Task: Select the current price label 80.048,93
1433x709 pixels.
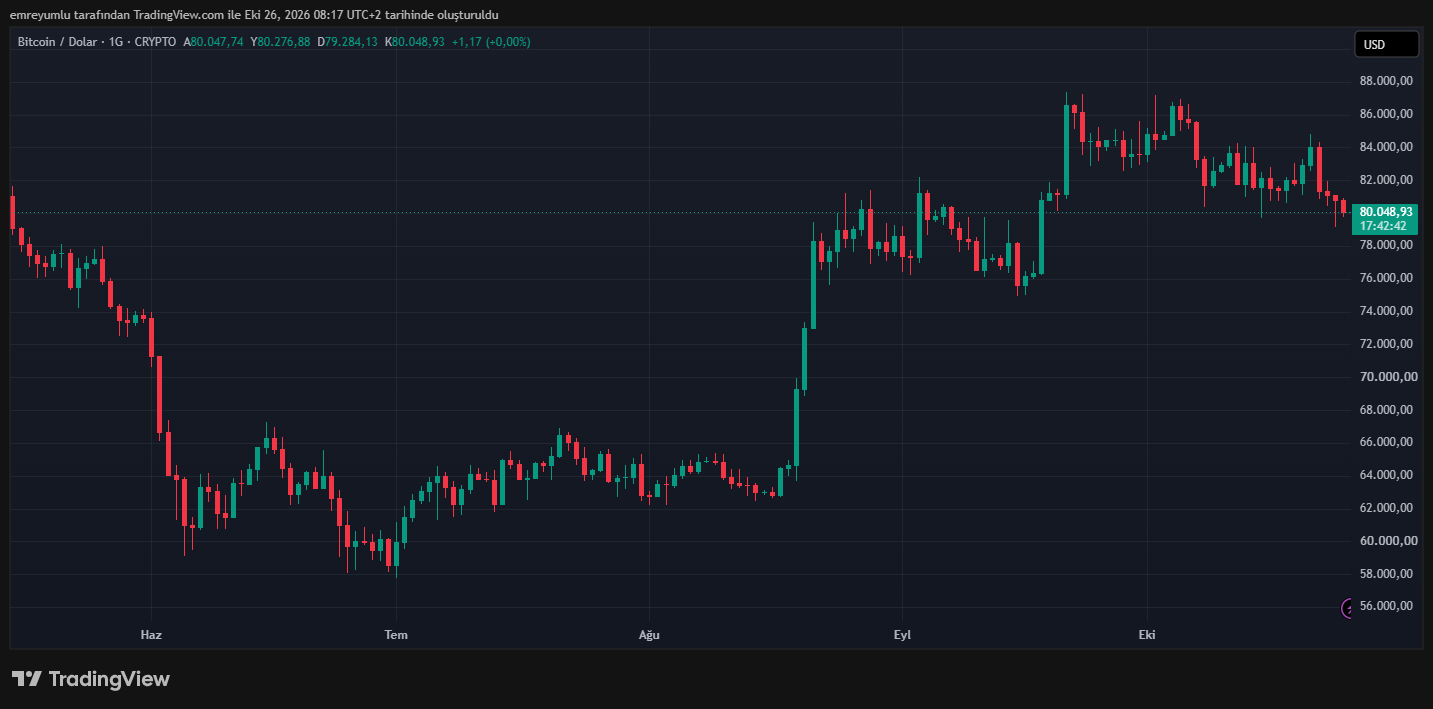Action: pyautogui.click(x=1385, y=212)
